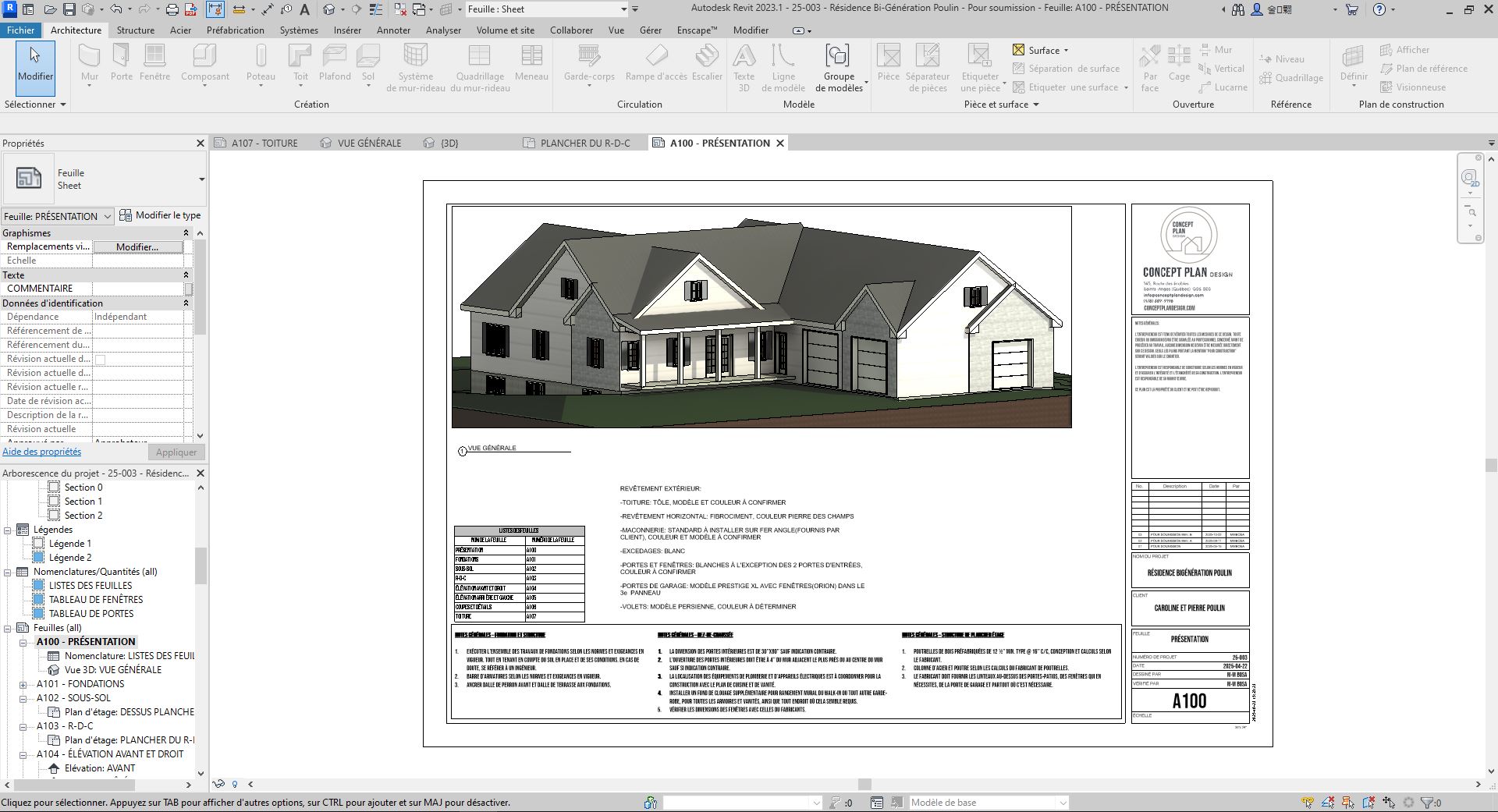This screenshot has height=812, width=1498.
Task: Click the Undo arrow icon
Action: click(115, 9)
